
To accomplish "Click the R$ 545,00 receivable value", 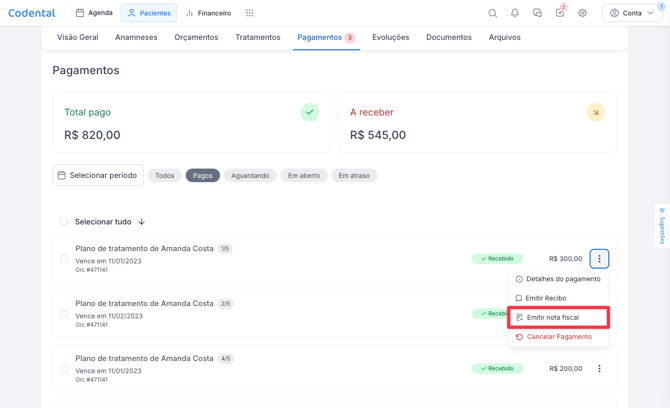I will (x=378, y=135).
